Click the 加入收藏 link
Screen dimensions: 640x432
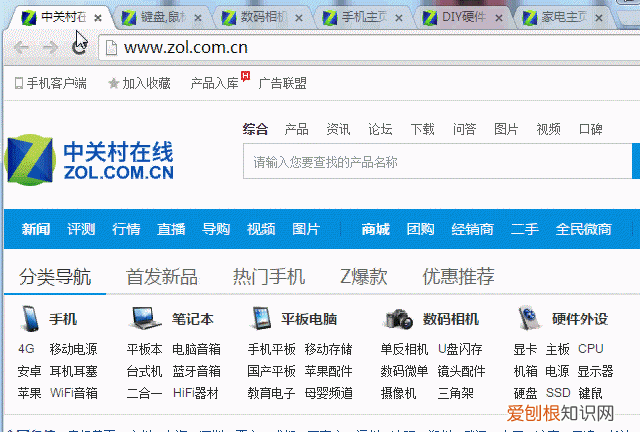point(147,83)
